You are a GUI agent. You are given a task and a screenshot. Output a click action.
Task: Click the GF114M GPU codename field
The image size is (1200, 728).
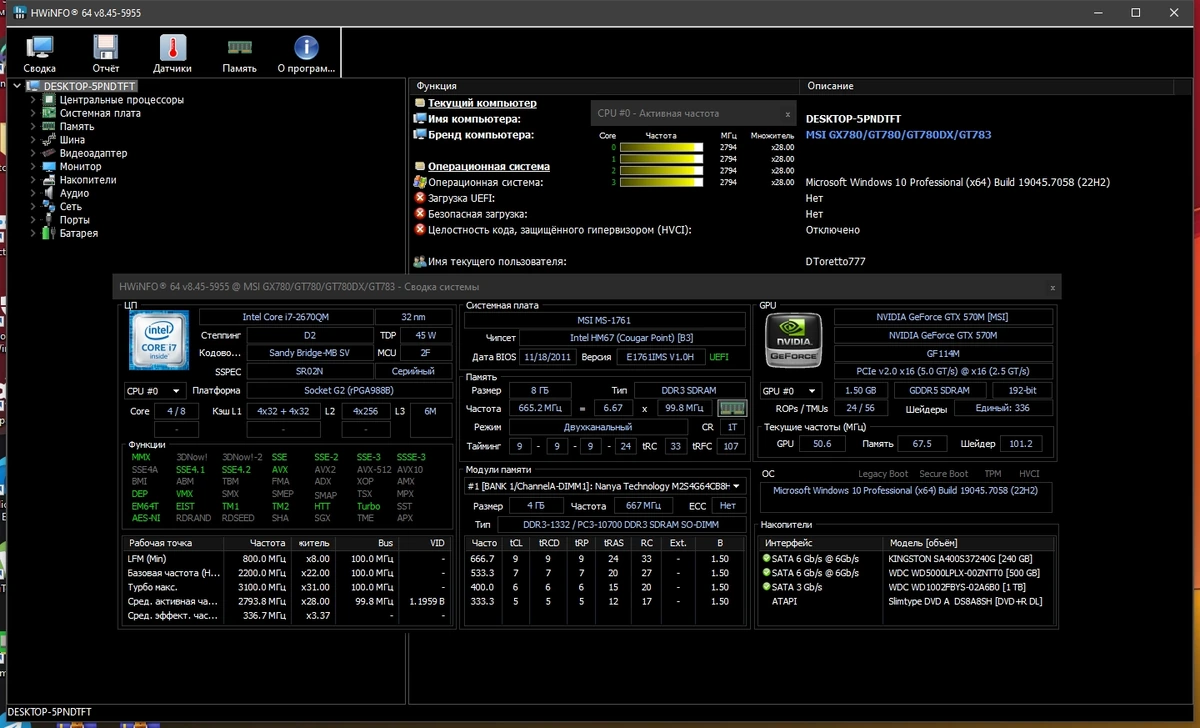pos(943,353)
